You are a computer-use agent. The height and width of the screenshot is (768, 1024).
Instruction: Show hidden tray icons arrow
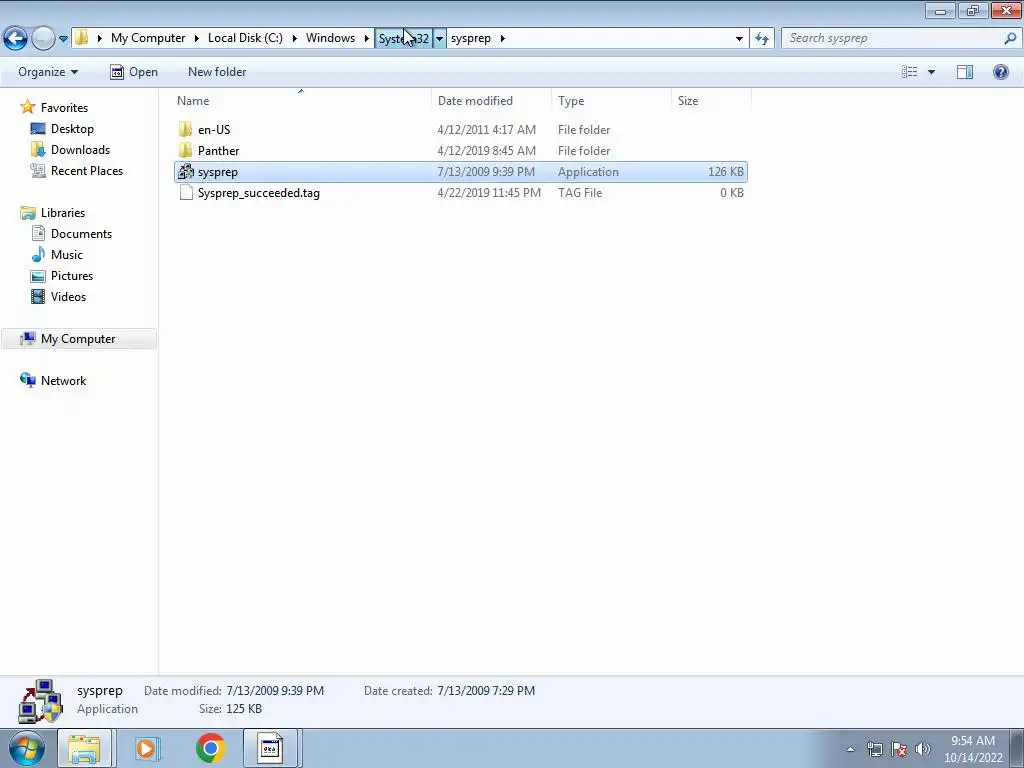(850, 749)
